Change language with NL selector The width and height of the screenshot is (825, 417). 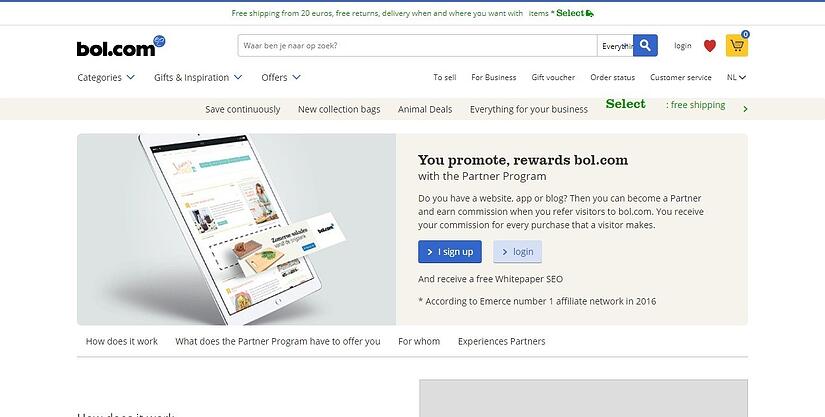(736, 77)
